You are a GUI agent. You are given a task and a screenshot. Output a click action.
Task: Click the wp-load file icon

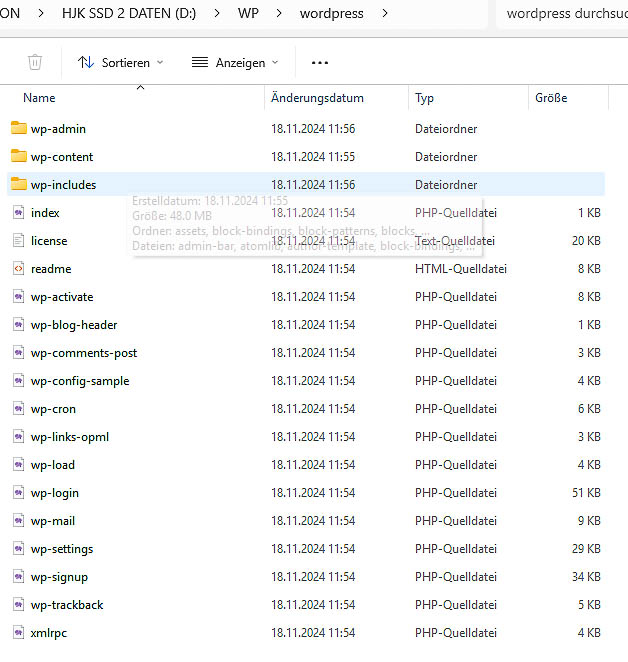coord(19,464)
